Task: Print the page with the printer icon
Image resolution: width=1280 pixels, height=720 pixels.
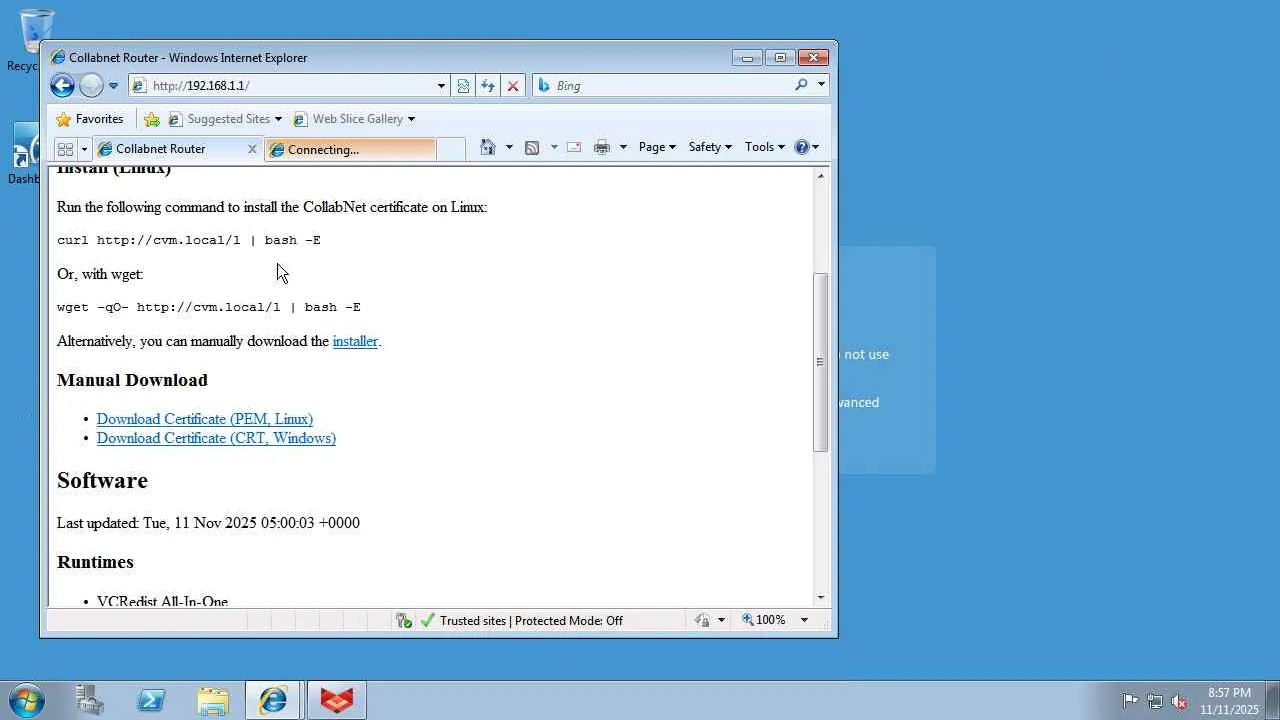Action: 602,147
